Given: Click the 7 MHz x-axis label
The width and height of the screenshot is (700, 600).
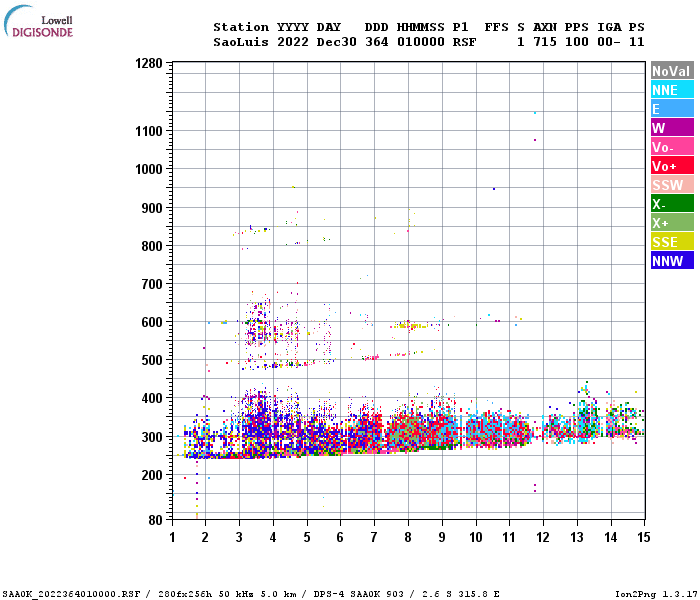Looking at the screenshot, I should [374, 537].
